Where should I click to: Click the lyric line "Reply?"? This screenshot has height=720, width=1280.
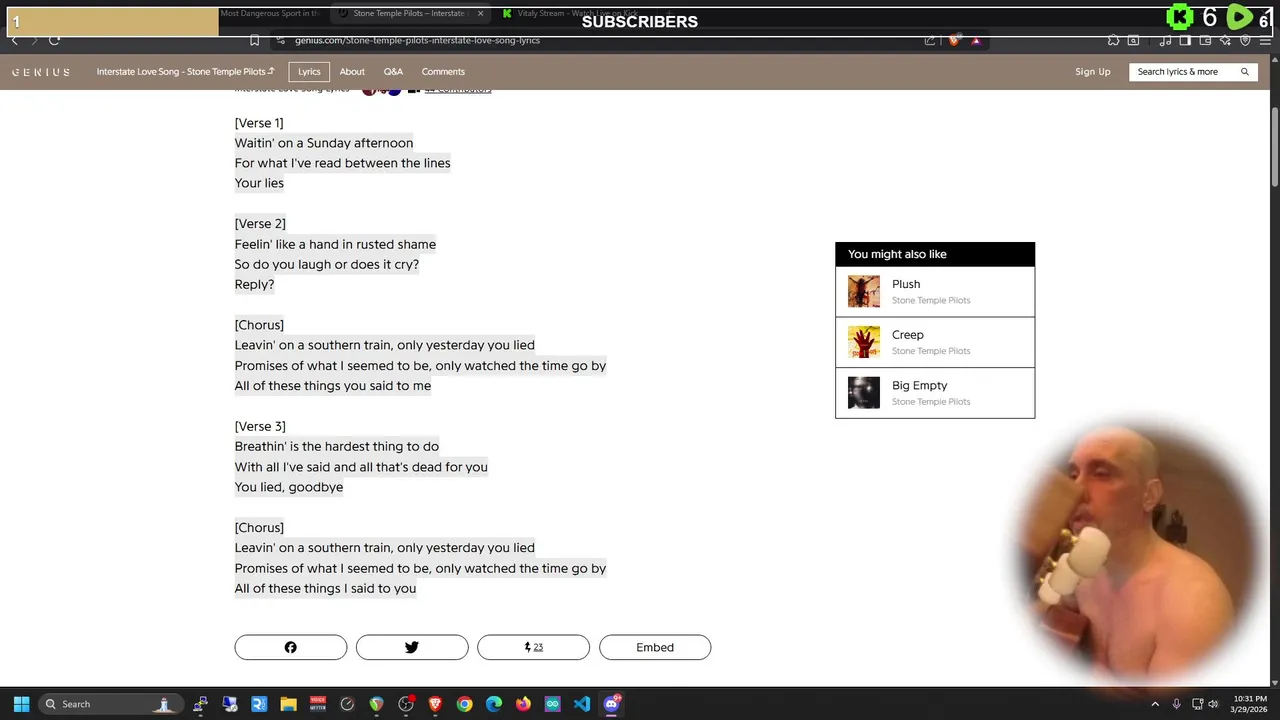(254, 284)
